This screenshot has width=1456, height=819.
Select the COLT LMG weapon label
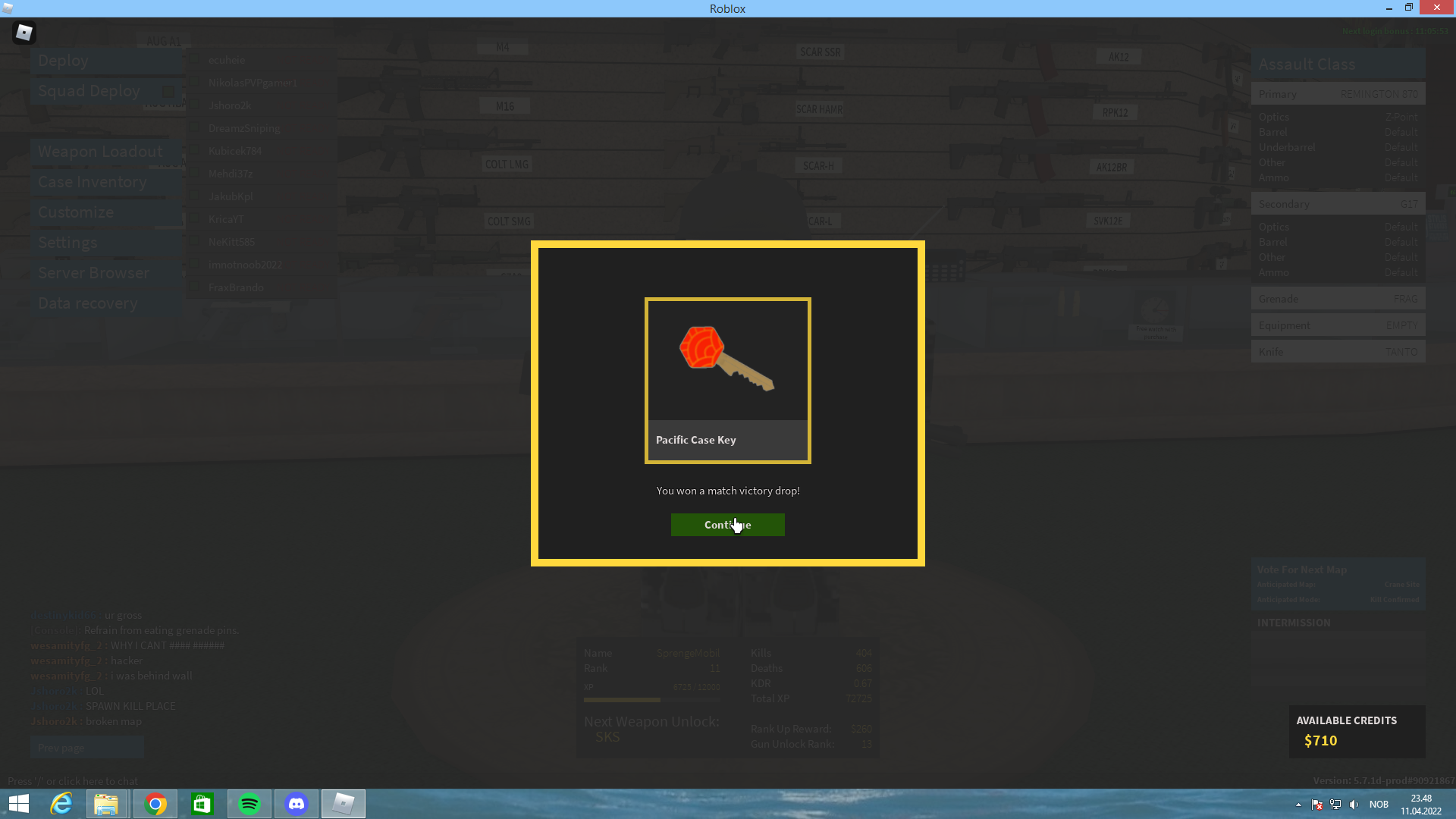click(x=507, y=165)
